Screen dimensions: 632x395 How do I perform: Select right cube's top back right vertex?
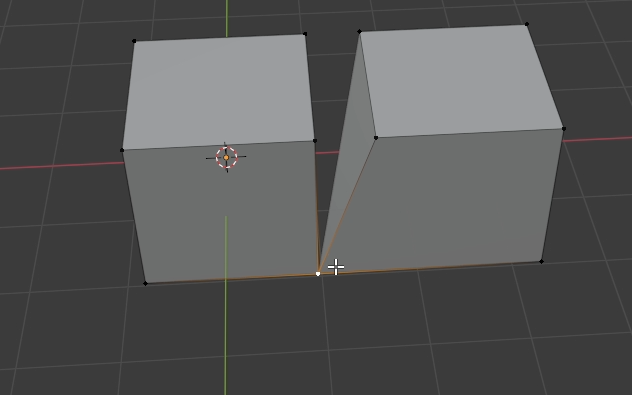click(527, 25)
